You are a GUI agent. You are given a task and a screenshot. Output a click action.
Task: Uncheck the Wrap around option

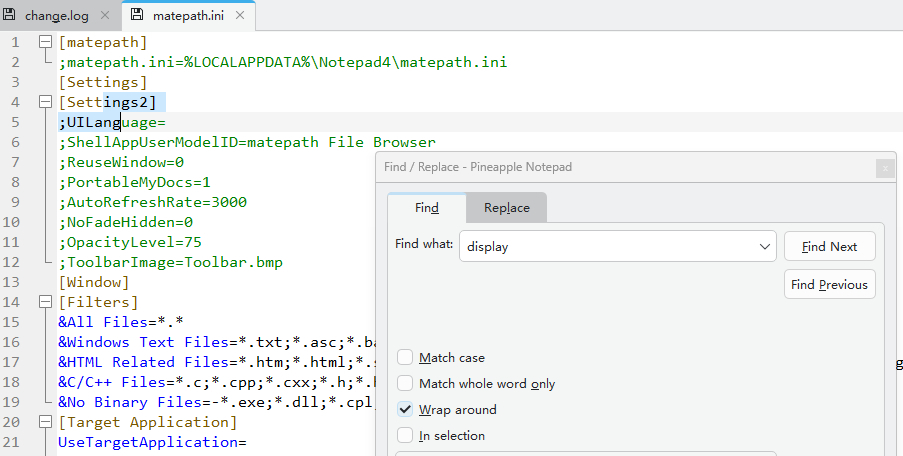pyautogui.click(x=405, y=410)
